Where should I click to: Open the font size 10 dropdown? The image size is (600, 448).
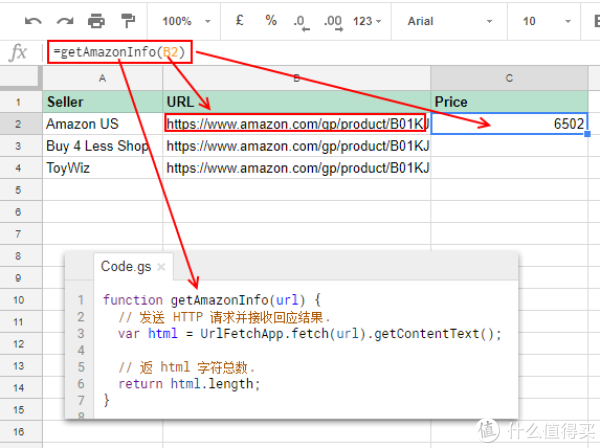pyautogui.click(x=546, y=21)
